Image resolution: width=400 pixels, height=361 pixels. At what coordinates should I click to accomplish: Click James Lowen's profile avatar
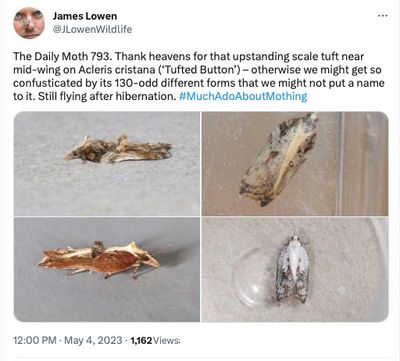(x=29, y=23)
